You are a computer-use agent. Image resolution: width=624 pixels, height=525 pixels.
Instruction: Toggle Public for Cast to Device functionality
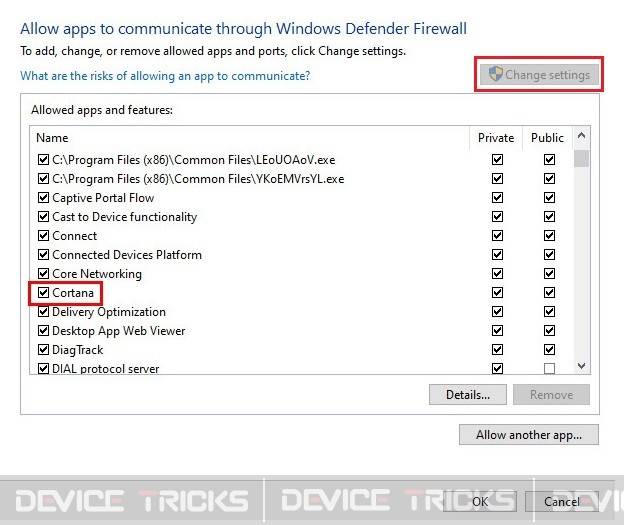(549, 217)
